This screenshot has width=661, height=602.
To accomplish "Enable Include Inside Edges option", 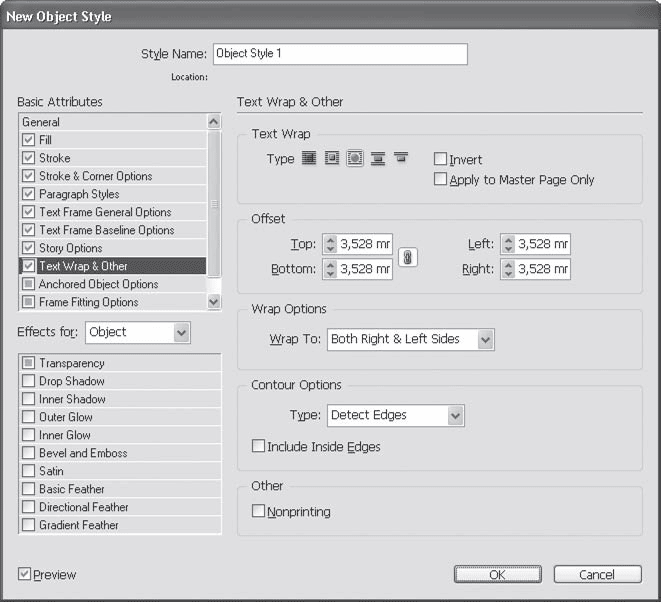I will click(259, 447).
